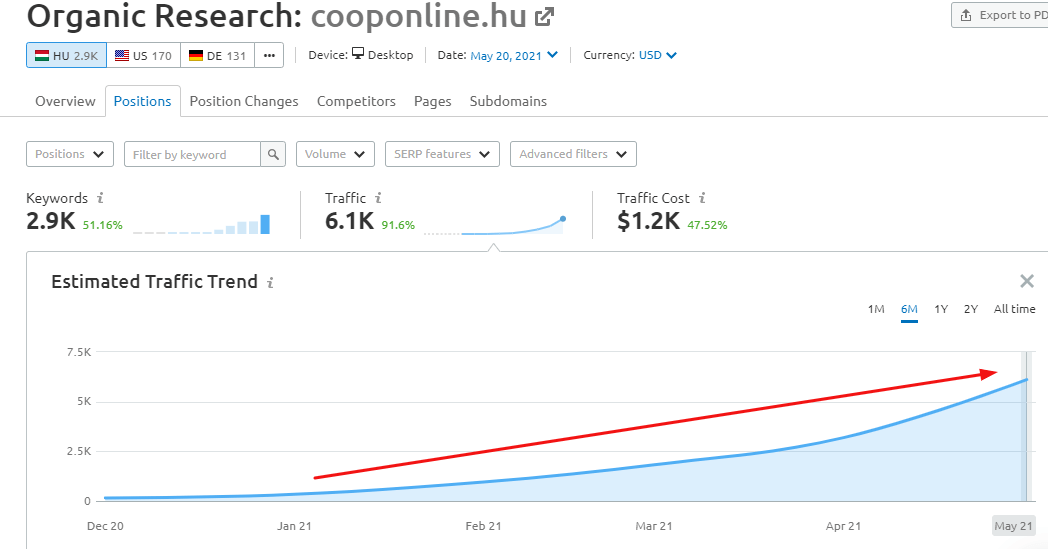
Task: Open the SERP features dropdown
Action: click(x=442, y=154)
